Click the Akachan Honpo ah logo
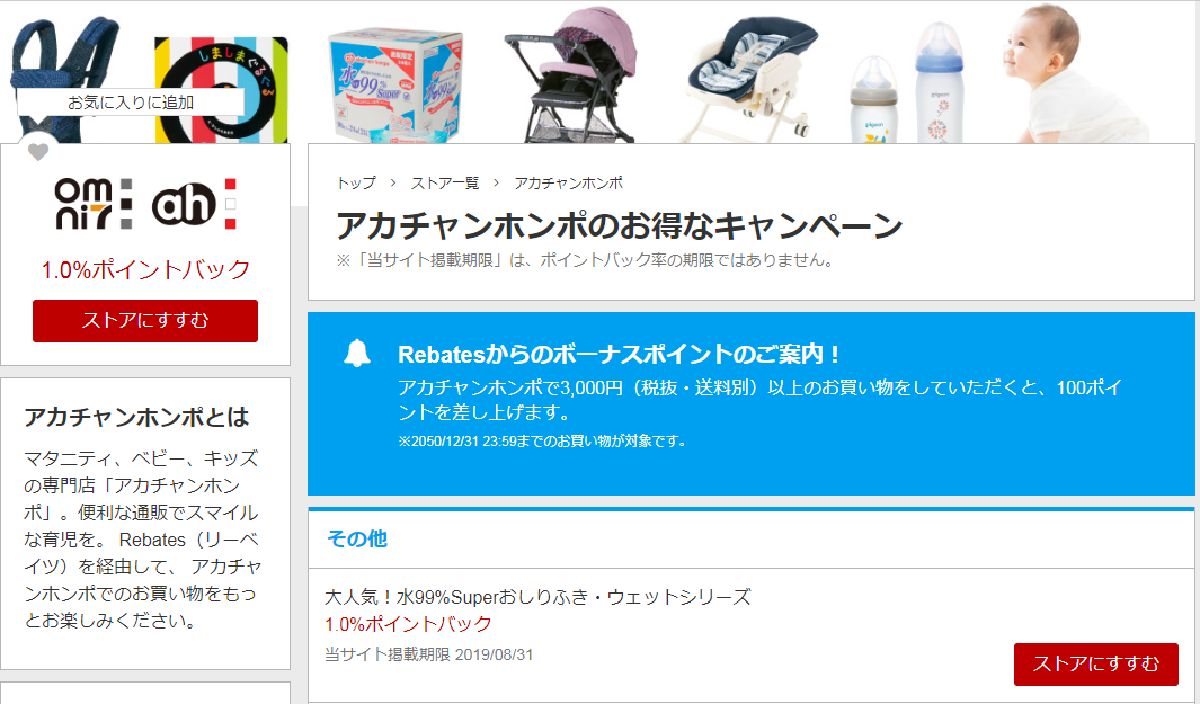The width and height of the screenshot is (1200, 704). (196, 205)
